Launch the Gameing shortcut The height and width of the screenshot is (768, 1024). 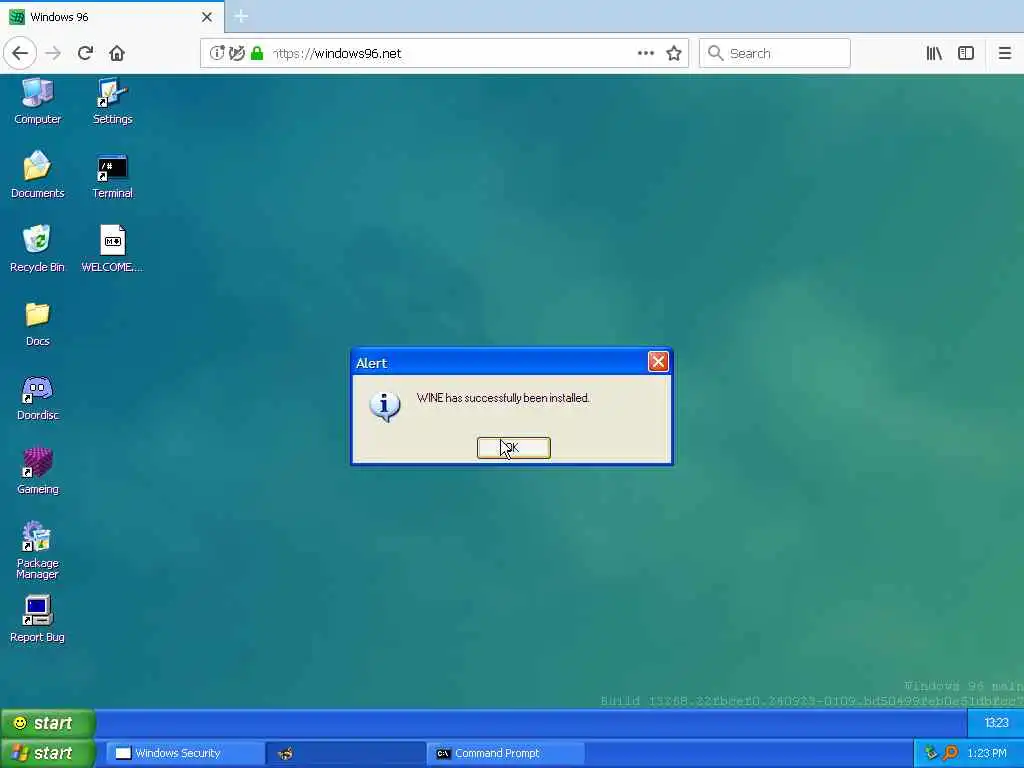(37, 472)
